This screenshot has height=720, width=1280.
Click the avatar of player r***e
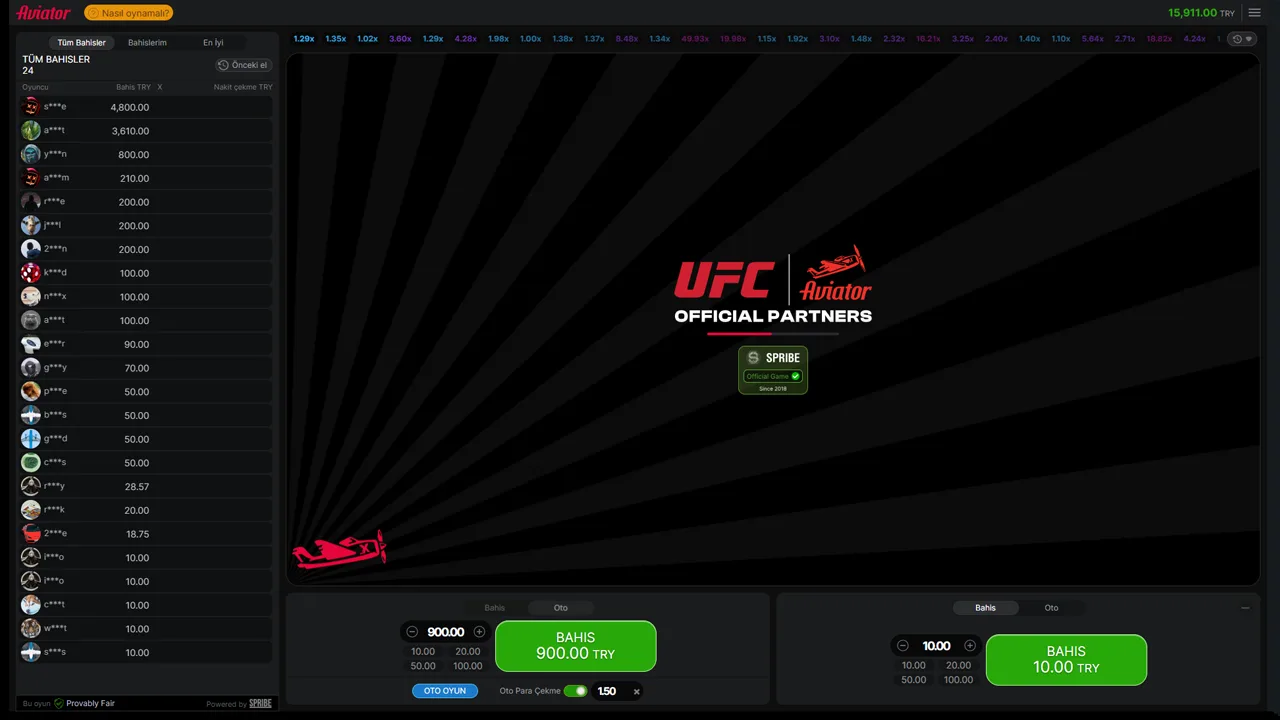click(31, 202)
